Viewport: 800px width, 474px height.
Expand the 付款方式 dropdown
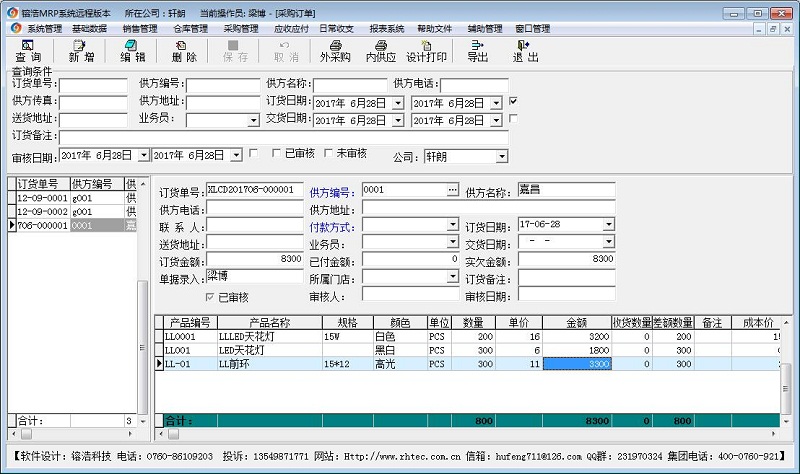point(453,224)
